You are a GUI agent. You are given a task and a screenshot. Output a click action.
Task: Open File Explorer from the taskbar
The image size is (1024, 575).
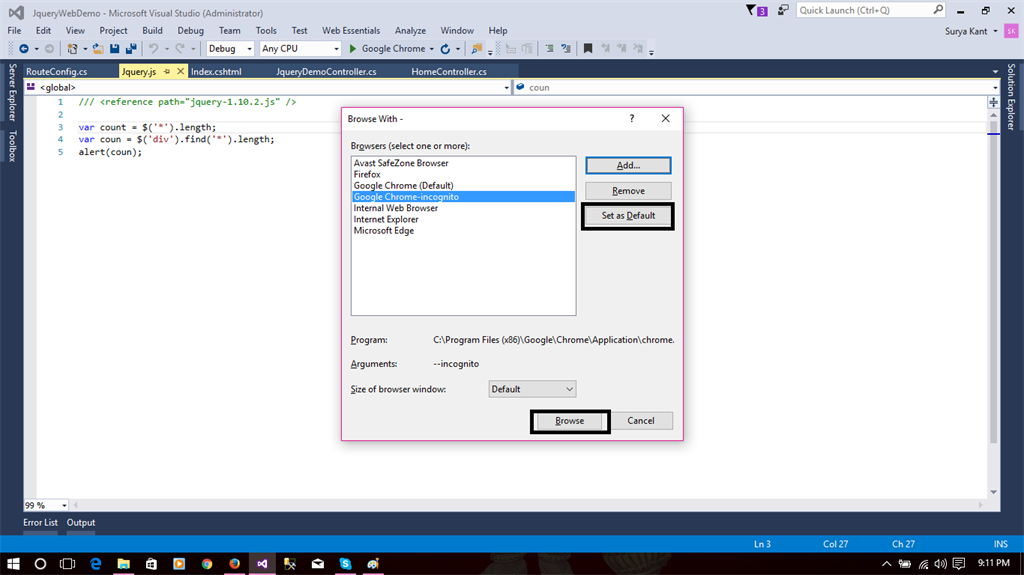pos(123,563)
